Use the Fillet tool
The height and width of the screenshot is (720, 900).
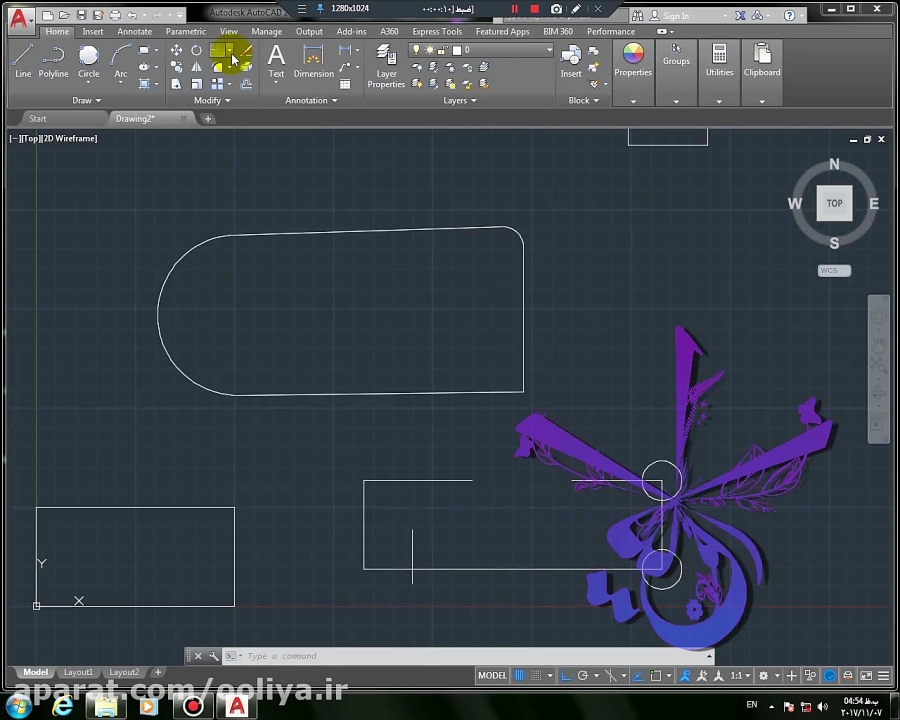218,67
